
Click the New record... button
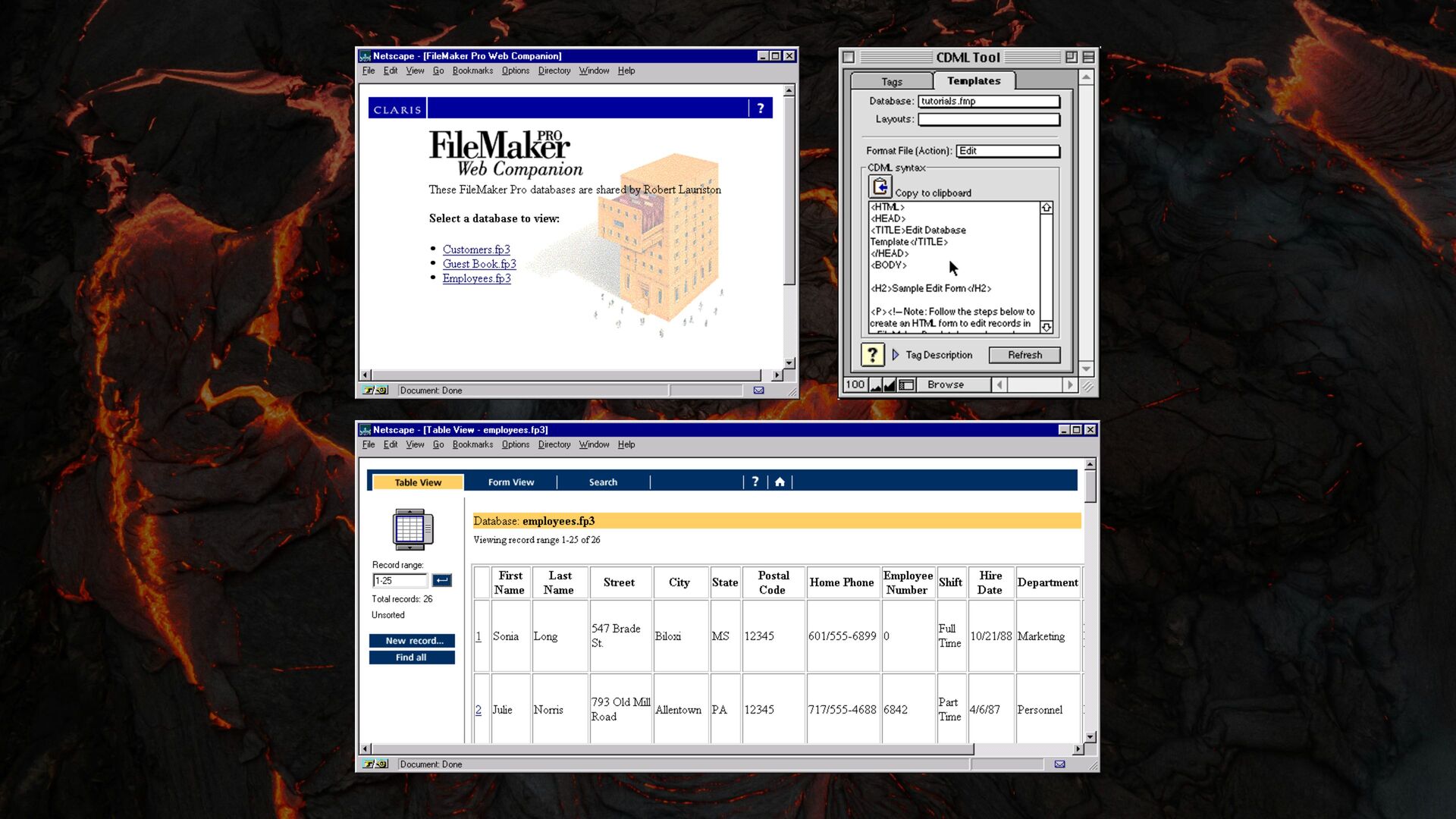(413, 641)
